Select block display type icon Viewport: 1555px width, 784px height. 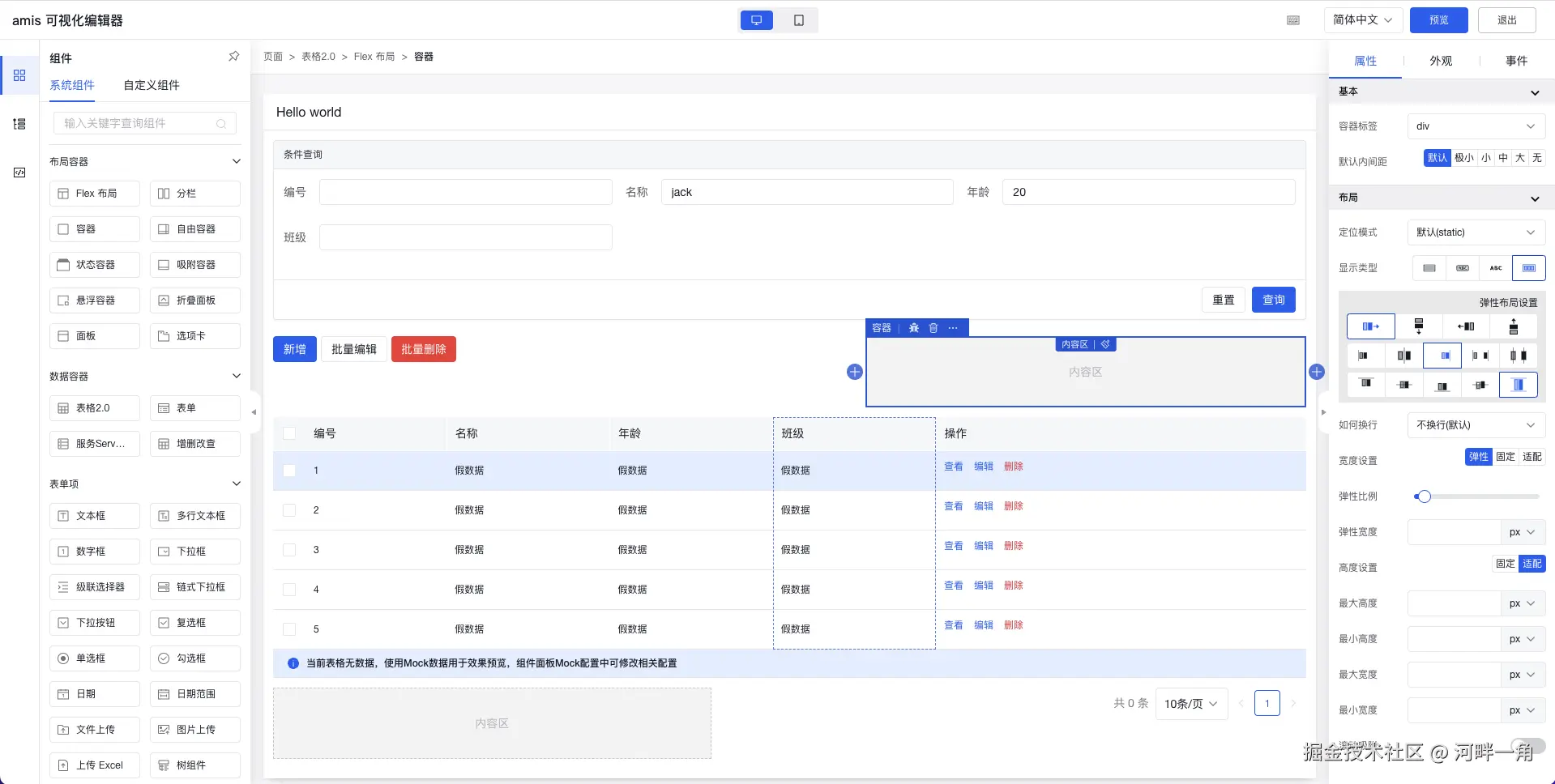click(x=1429, y=268)
